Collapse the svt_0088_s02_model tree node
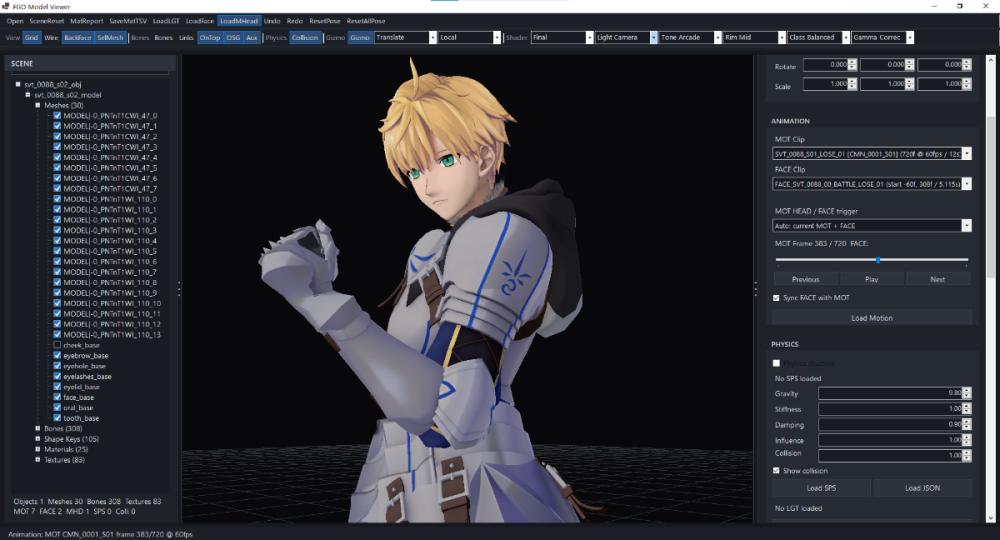Image resolution: width=1000 pixels, height=540 pixels. (x=28, y=94)
